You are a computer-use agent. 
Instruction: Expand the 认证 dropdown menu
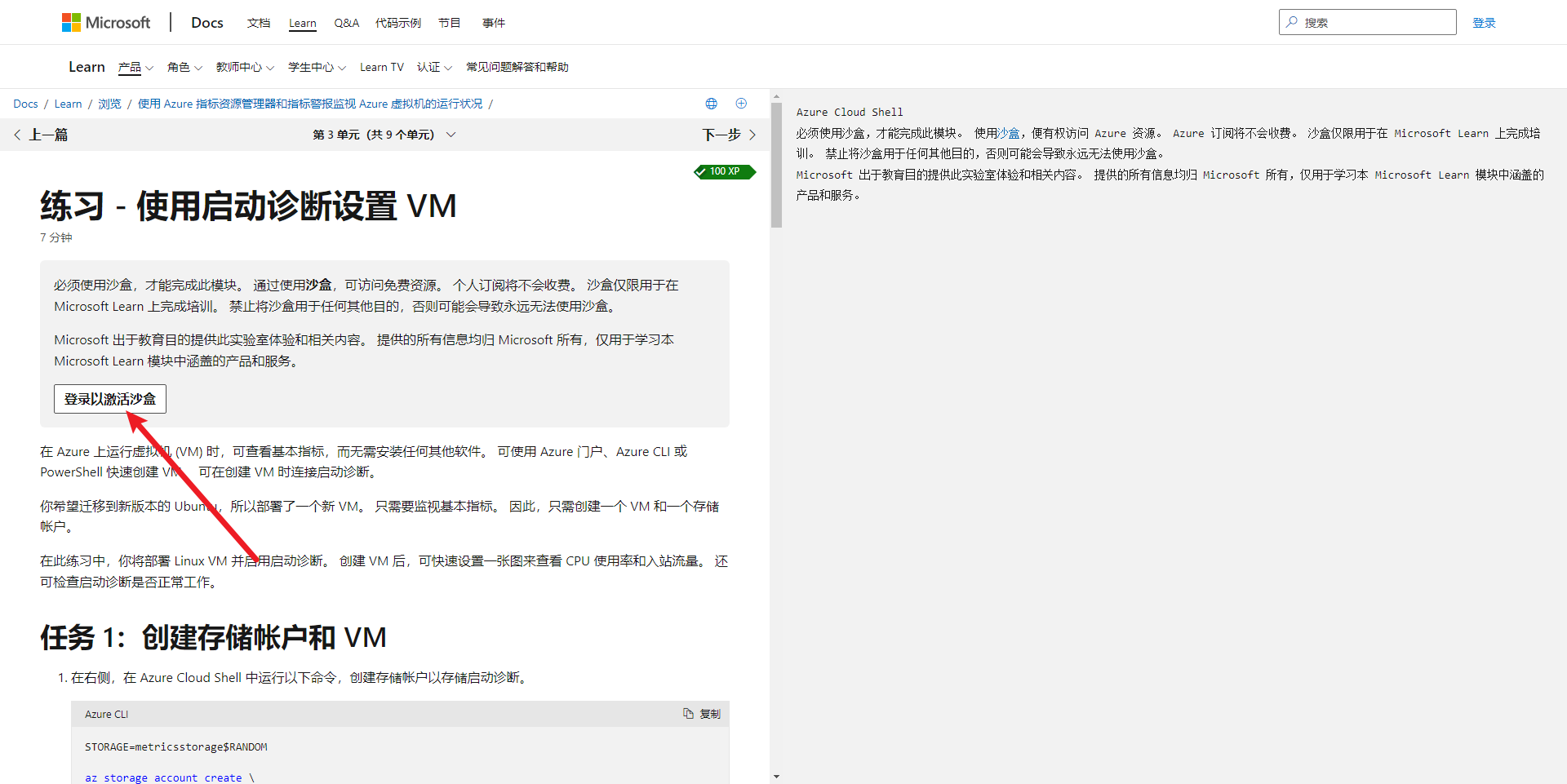pyautogui.click(x=434, y=67)
